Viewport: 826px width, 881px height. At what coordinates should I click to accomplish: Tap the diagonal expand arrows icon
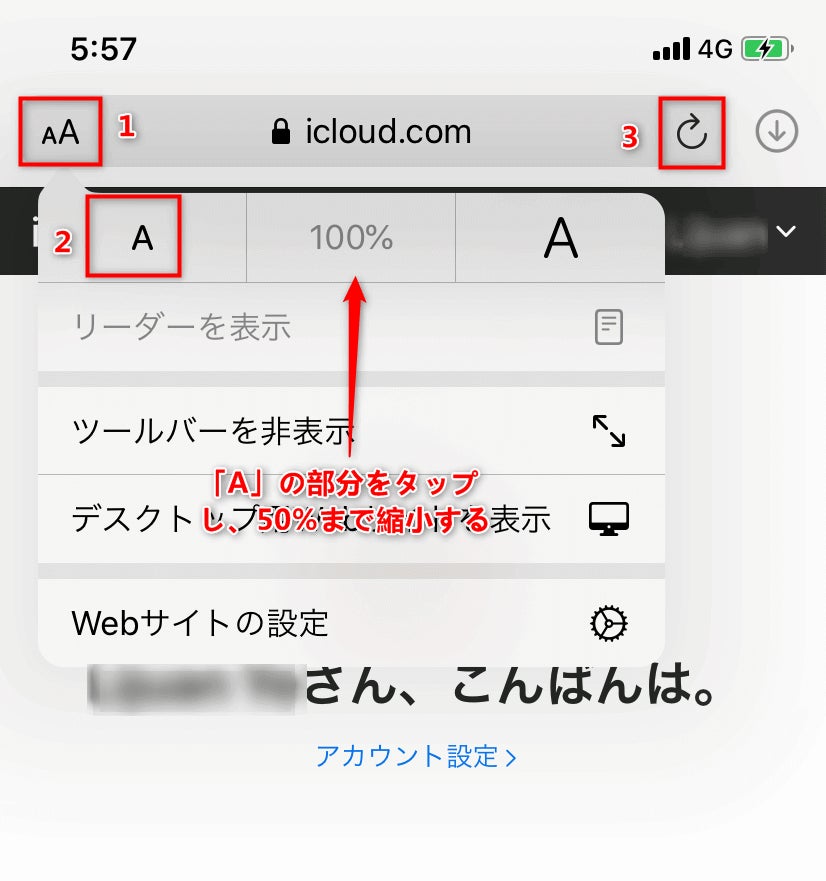click(609, 431)
